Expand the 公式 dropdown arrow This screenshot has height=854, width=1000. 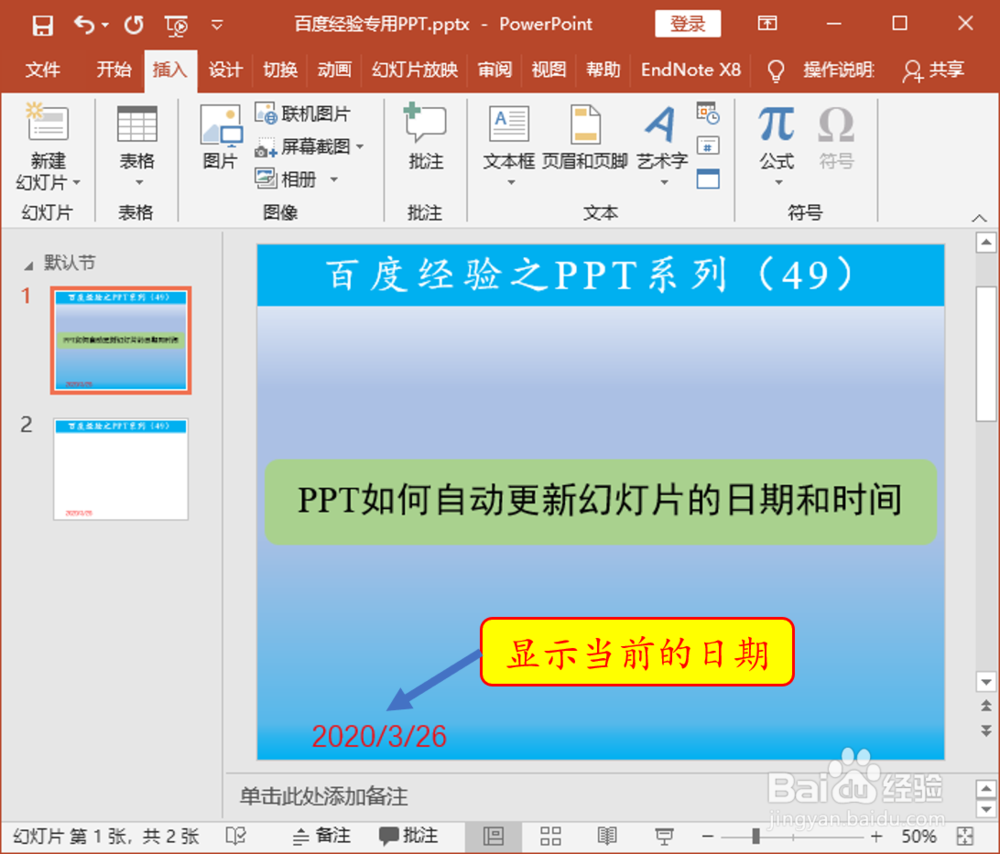[778, 183]
